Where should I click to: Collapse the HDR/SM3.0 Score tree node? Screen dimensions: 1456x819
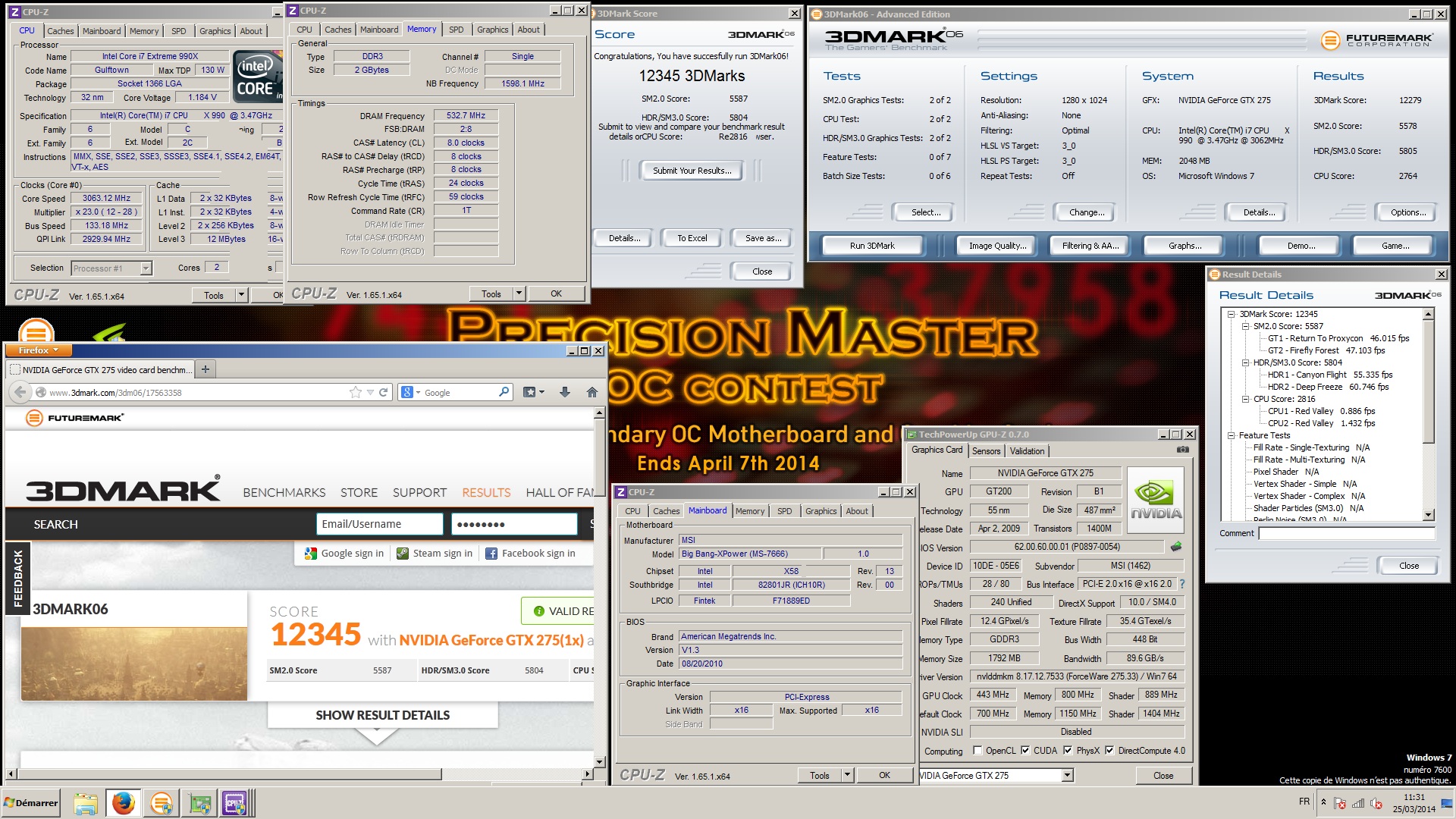1245,362
